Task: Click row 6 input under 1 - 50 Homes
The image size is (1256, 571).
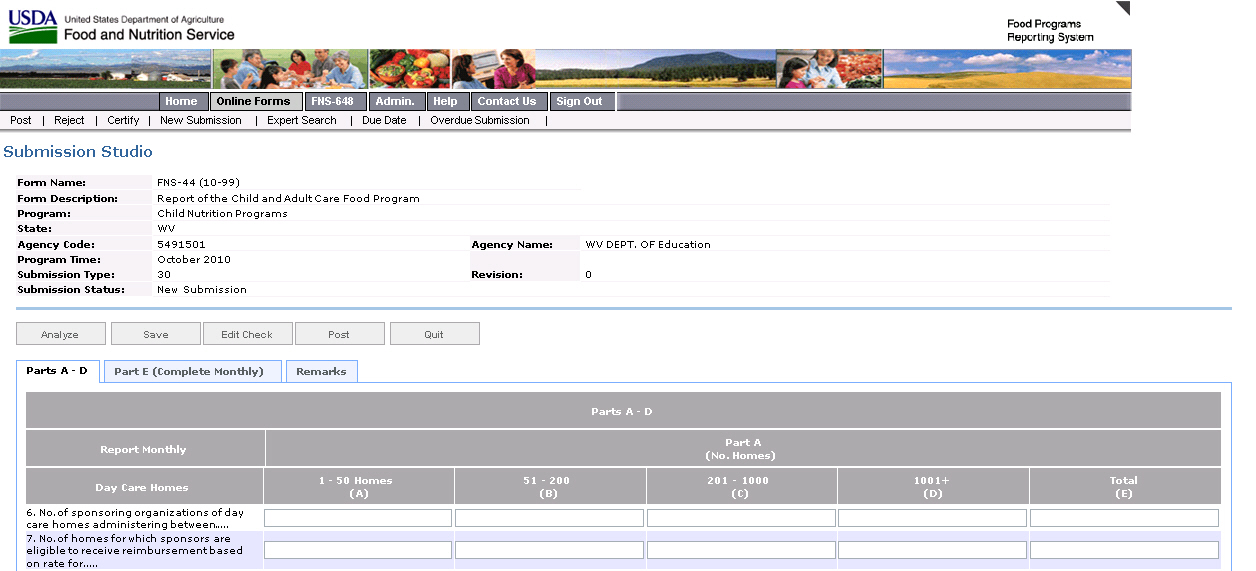Action: tap(358, 518)
